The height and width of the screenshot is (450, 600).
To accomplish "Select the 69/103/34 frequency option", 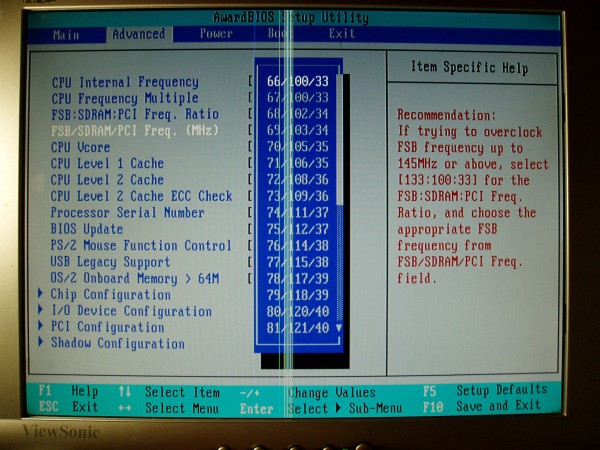I will (x=298, y=130).
